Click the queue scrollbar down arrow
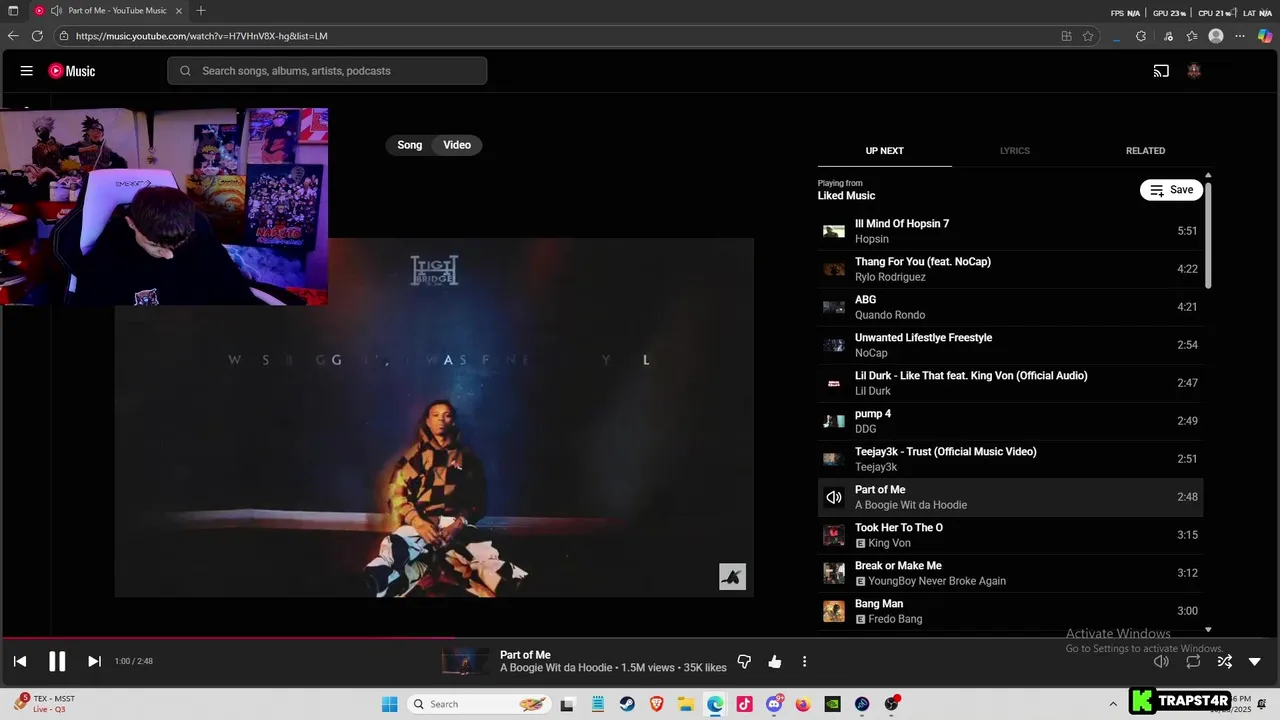Image resolution: width=1280 pixels, height=720 pixels. pyautogui.click(x=1208, y=630)
